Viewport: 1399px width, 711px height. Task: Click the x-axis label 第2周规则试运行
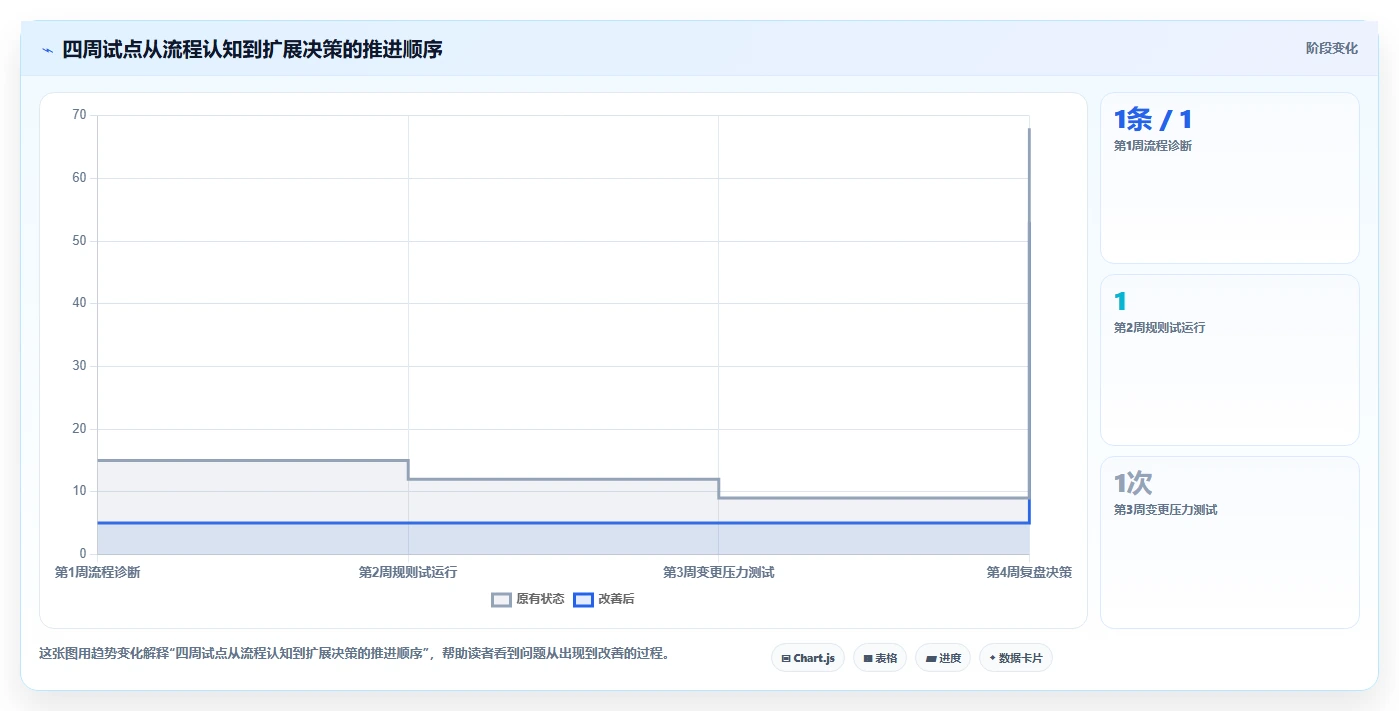pos(408,573)
